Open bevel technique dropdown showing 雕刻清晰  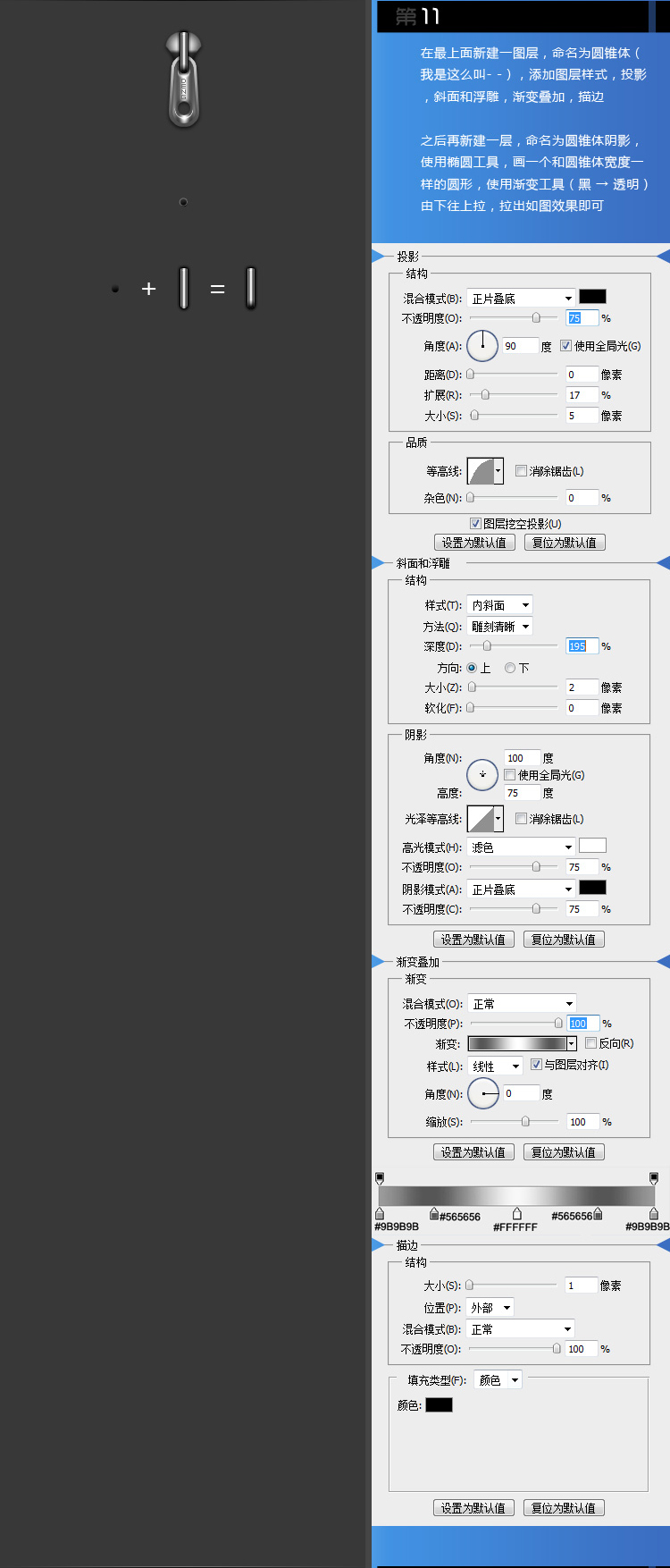(x=499, y=627)
